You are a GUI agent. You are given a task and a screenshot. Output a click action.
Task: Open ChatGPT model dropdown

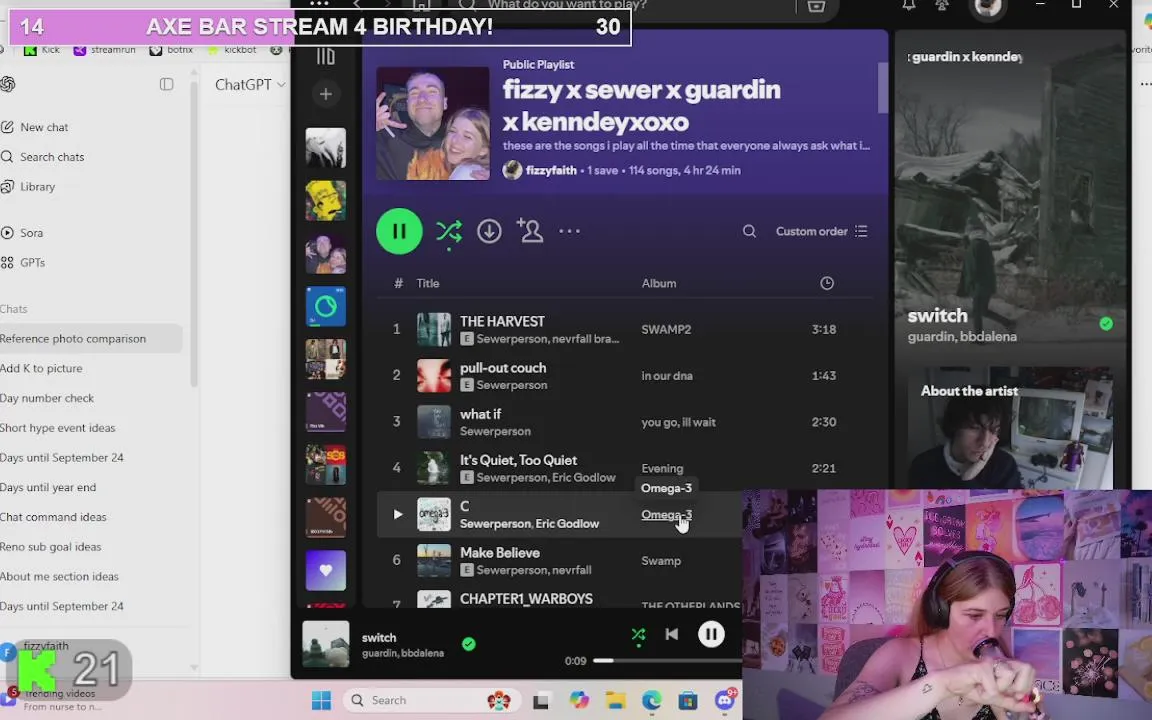[250, 84]
